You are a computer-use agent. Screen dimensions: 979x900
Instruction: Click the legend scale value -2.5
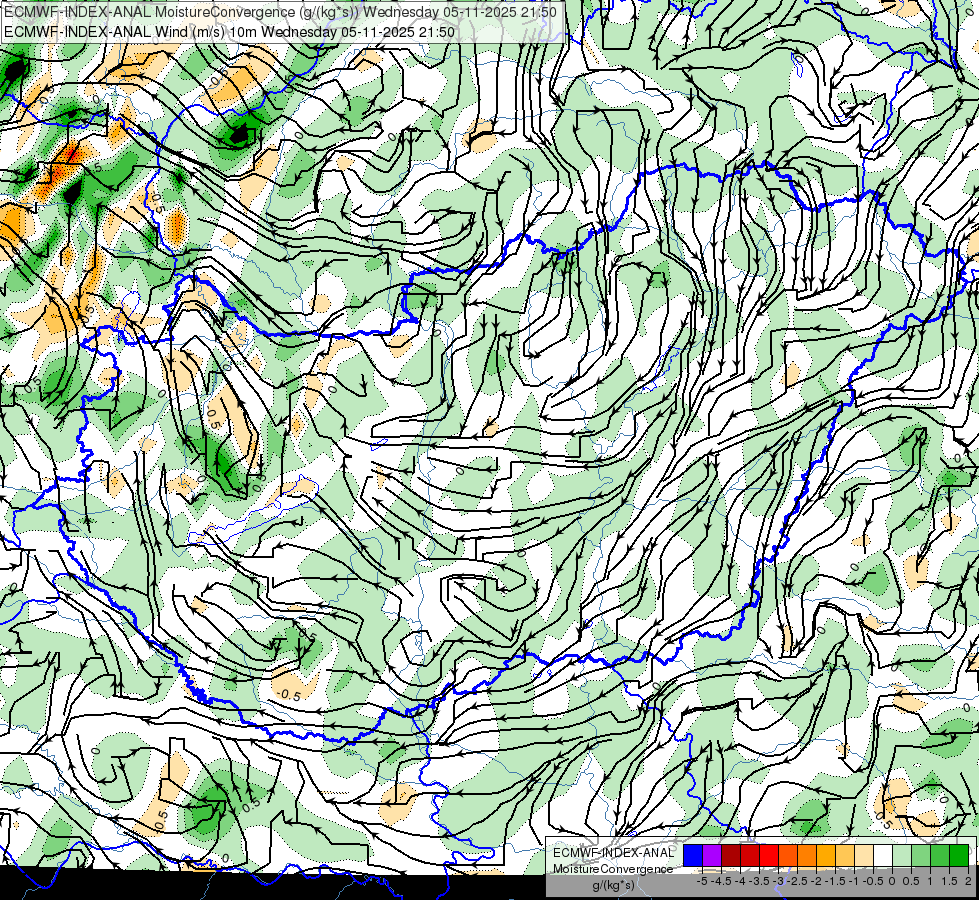798,881
